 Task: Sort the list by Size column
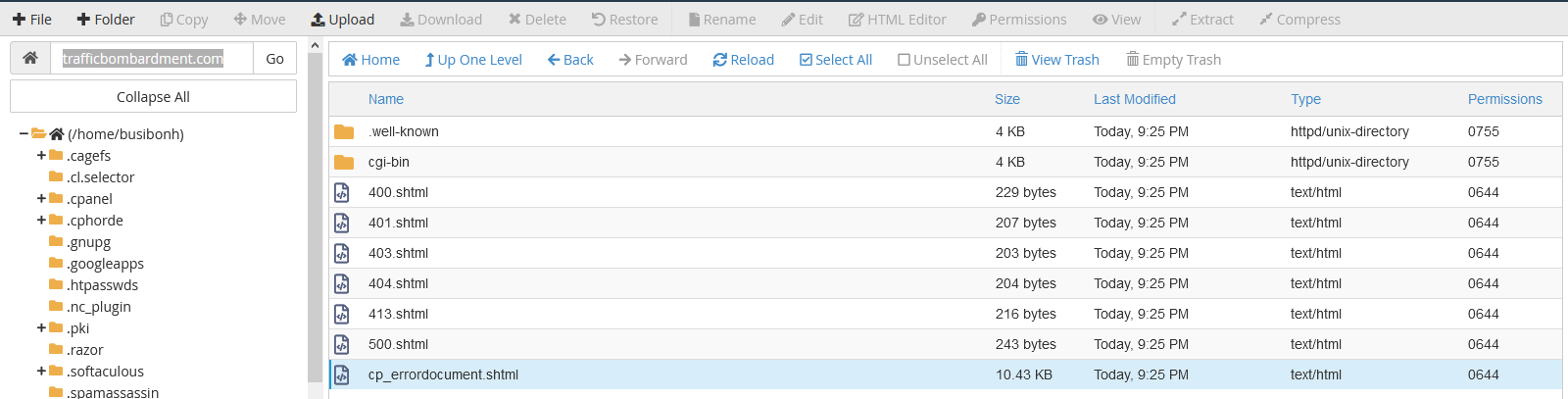(1006, 99)
